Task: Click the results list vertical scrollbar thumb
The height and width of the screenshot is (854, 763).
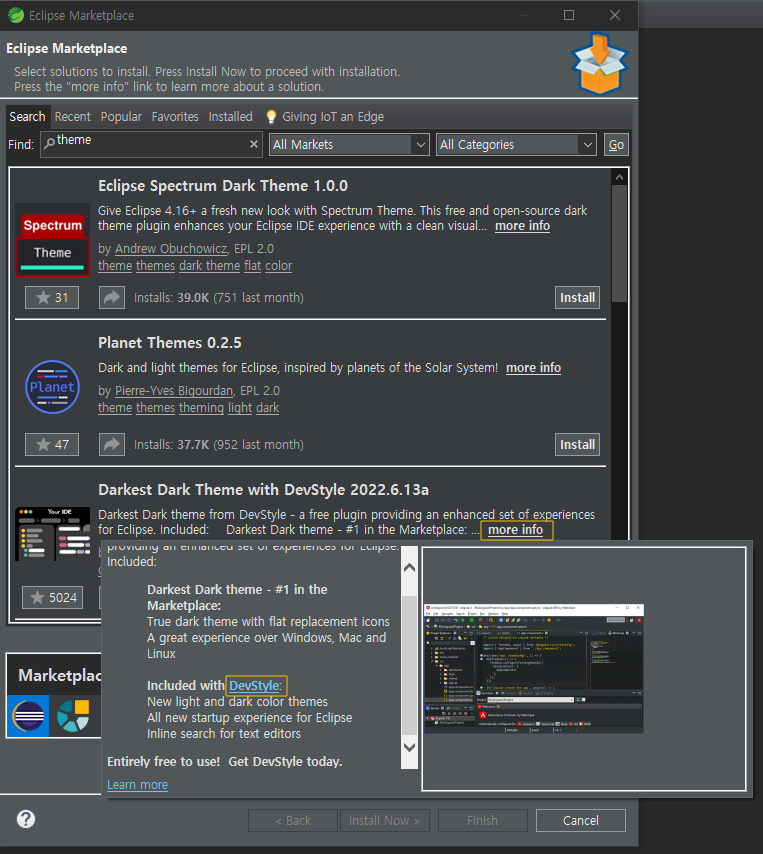Action: pos(619,243)
